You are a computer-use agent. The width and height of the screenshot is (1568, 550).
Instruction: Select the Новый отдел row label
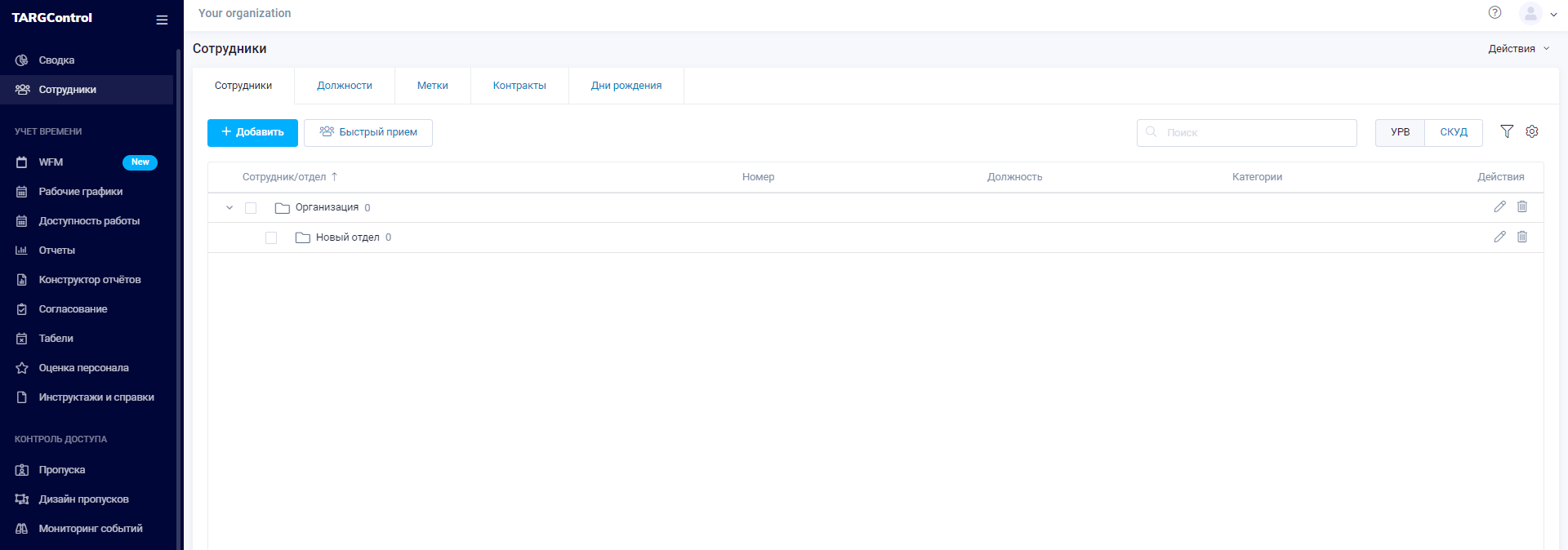point(348,237)
